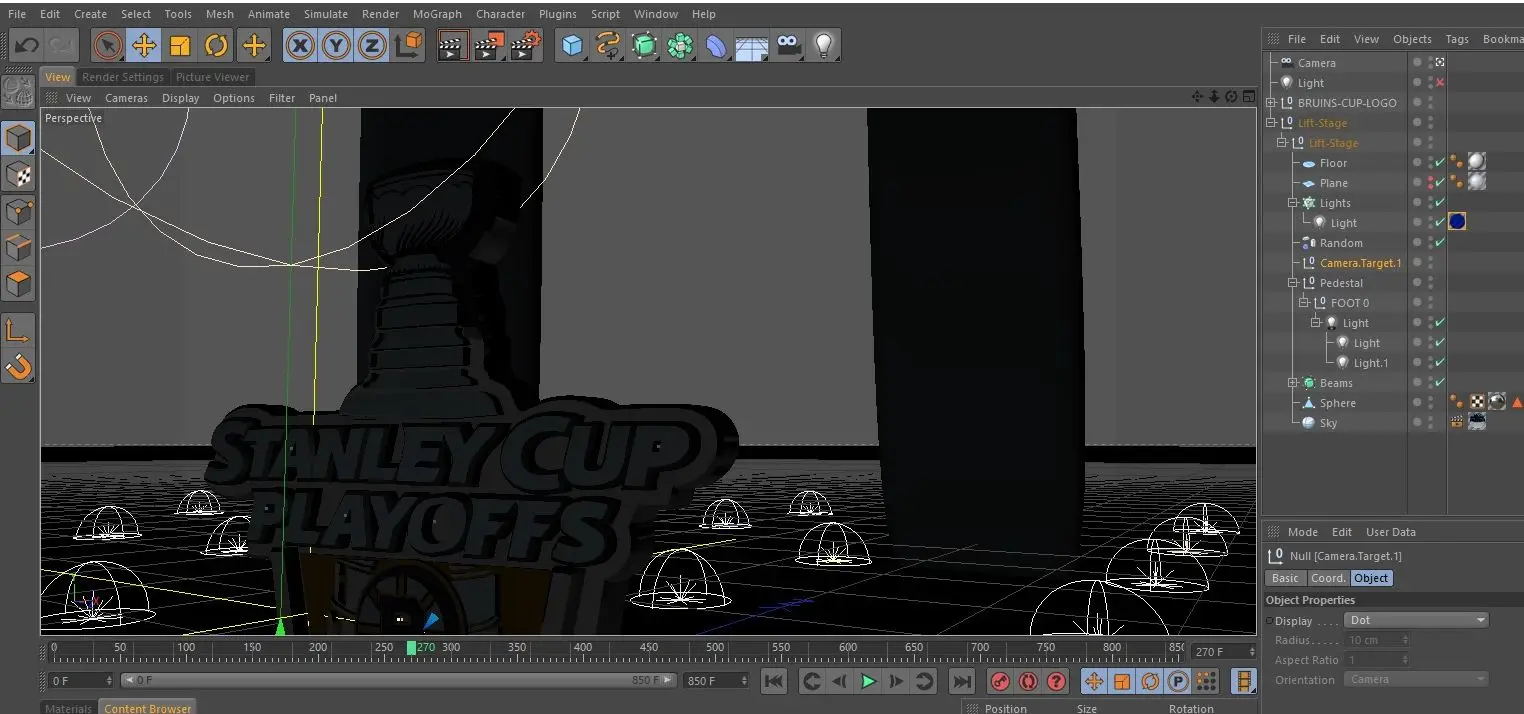
Task: Switch to the Basic attribute tab
Action: pos(1285,578)
